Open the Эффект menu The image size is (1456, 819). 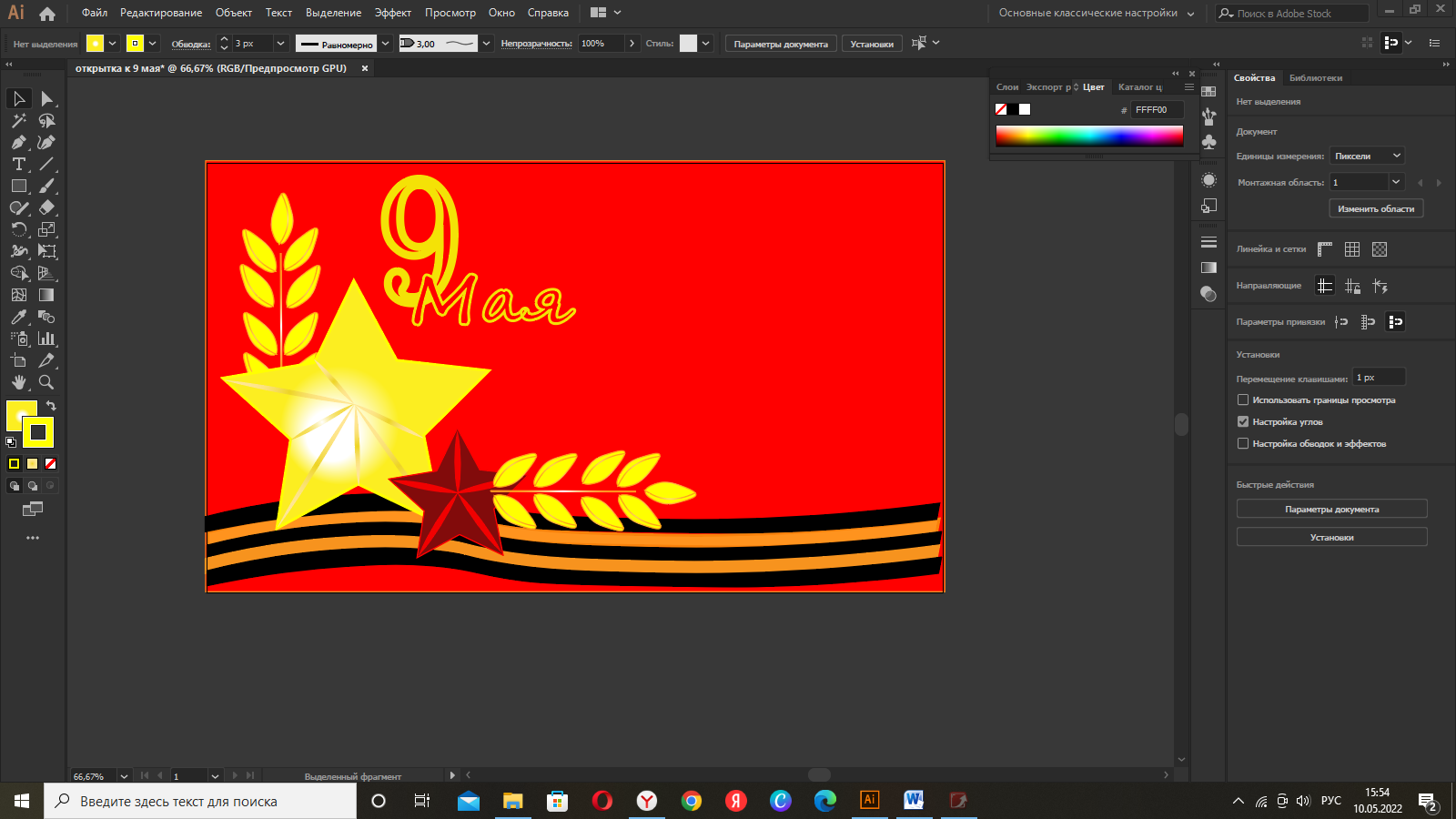point(392,13)
